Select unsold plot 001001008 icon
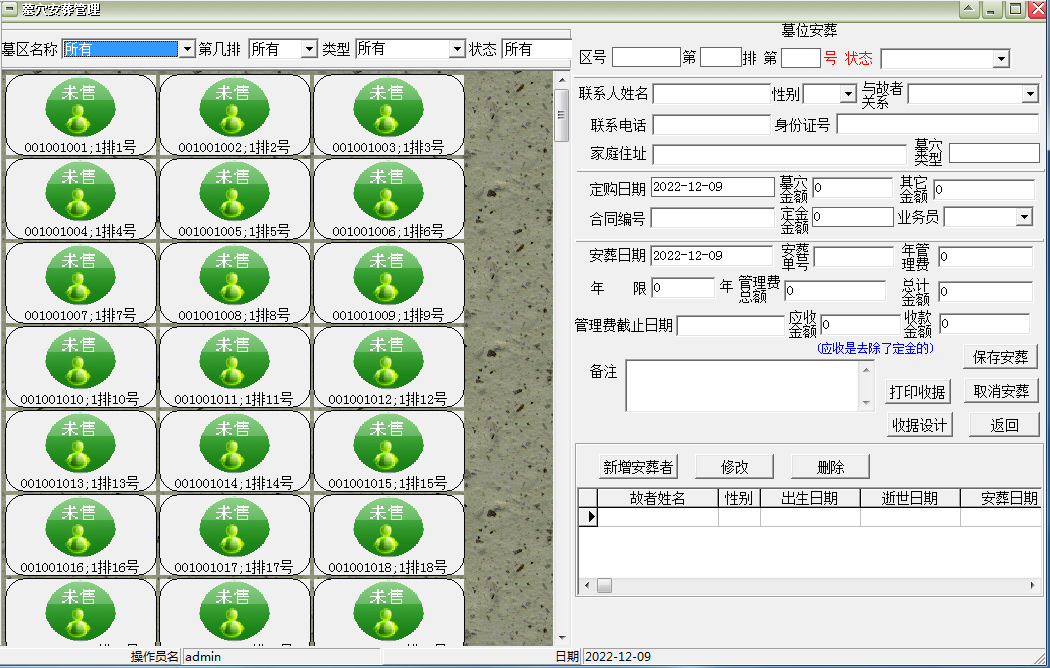The width and height of the screenshot is (1050, 668). pos(234,275)
